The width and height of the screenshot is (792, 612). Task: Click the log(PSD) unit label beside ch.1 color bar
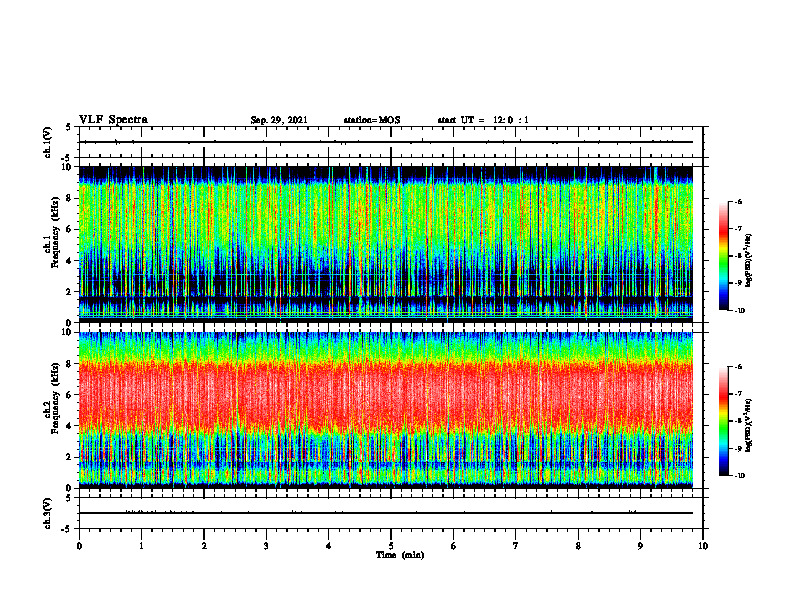pos(750,261)
